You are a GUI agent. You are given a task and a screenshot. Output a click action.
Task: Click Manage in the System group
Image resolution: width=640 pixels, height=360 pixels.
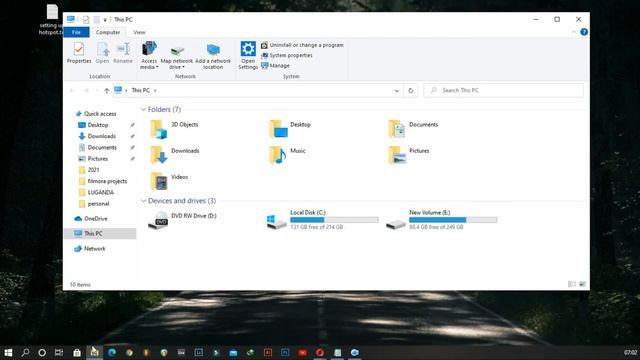pyautogui.click(x=276, y=65)
